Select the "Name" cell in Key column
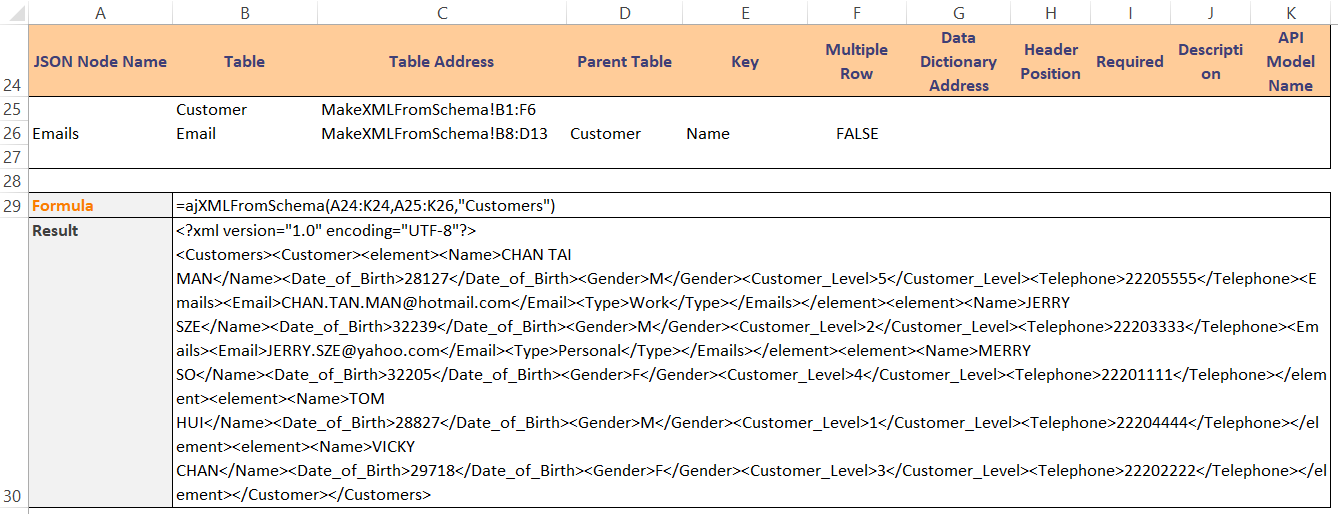 click(x=708, y=134)
